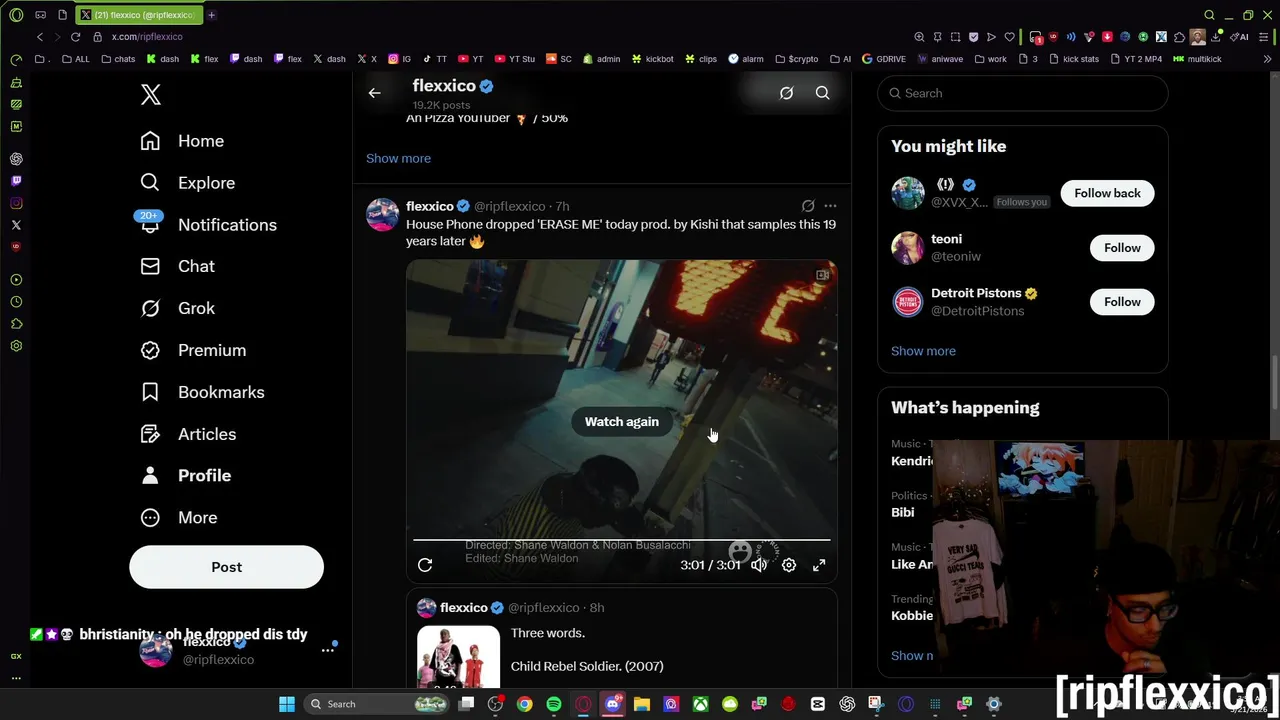Open Grok profile summary icon in header
The height and width of the screenshot is (720, 1280).
point(786,93)
